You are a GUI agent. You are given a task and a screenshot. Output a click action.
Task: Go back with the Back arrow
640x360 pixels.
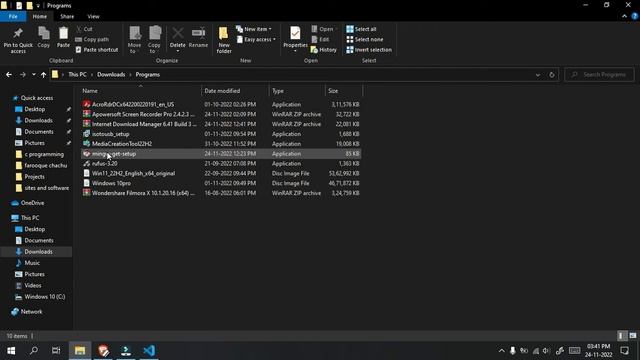pos(9,75)
